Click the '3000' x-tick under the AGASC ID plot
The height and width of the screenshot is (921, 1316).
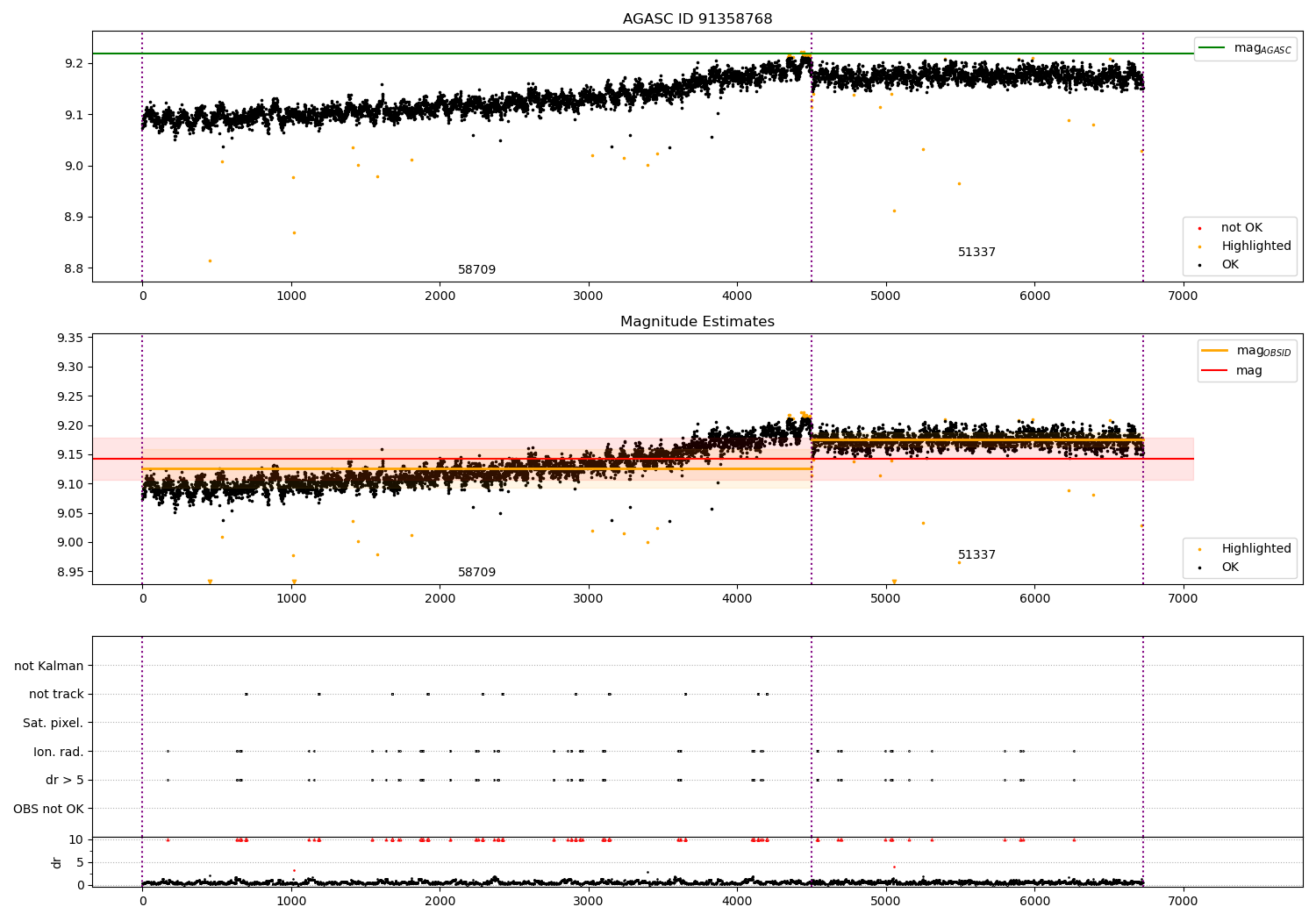(589, 296)
